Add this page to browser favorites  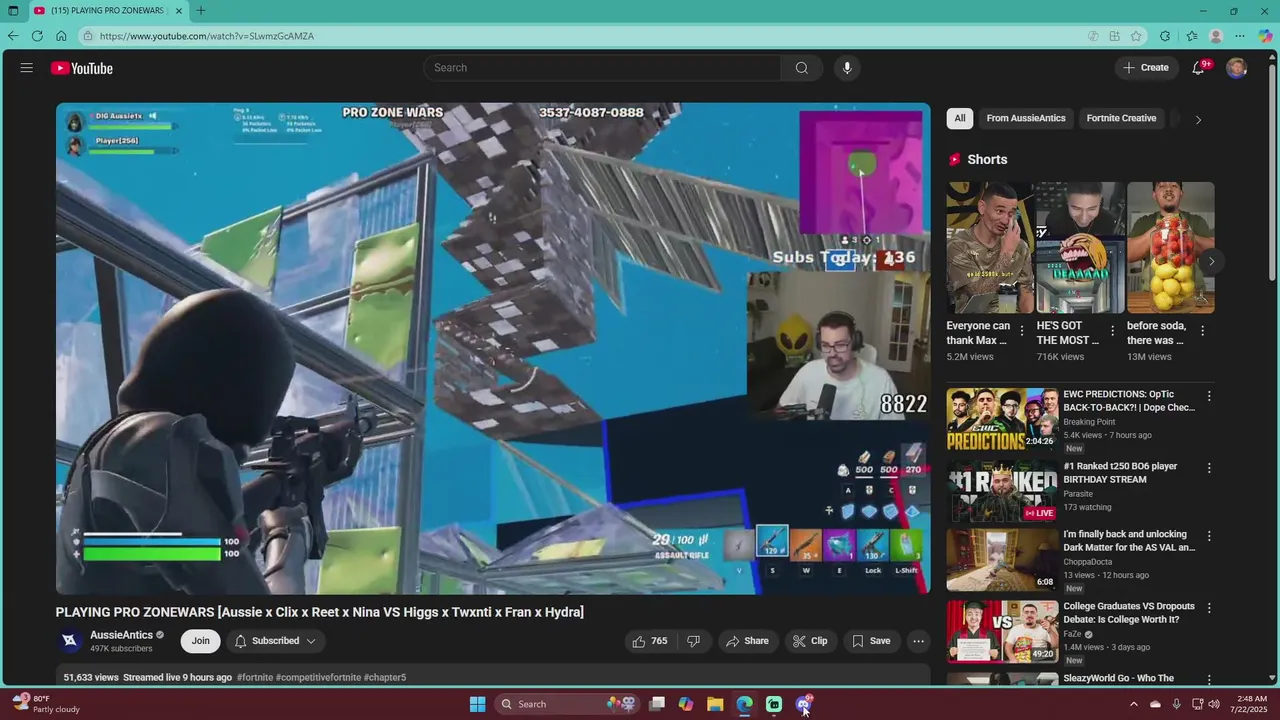[x=1136, y=36]
